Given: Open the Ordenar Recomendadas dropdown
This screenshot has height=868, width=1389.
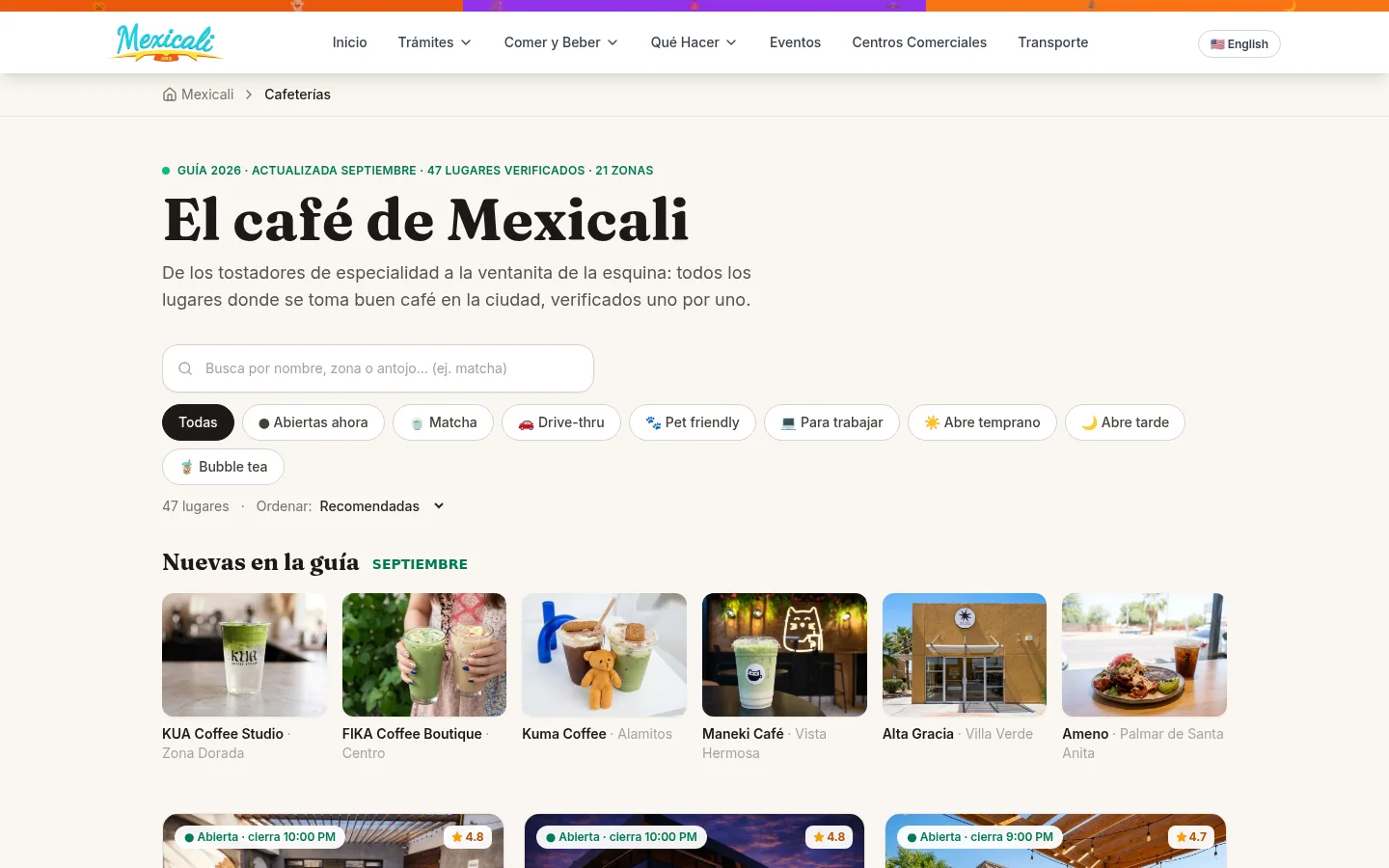Looking at the screenshot, I should click(382, 506).
